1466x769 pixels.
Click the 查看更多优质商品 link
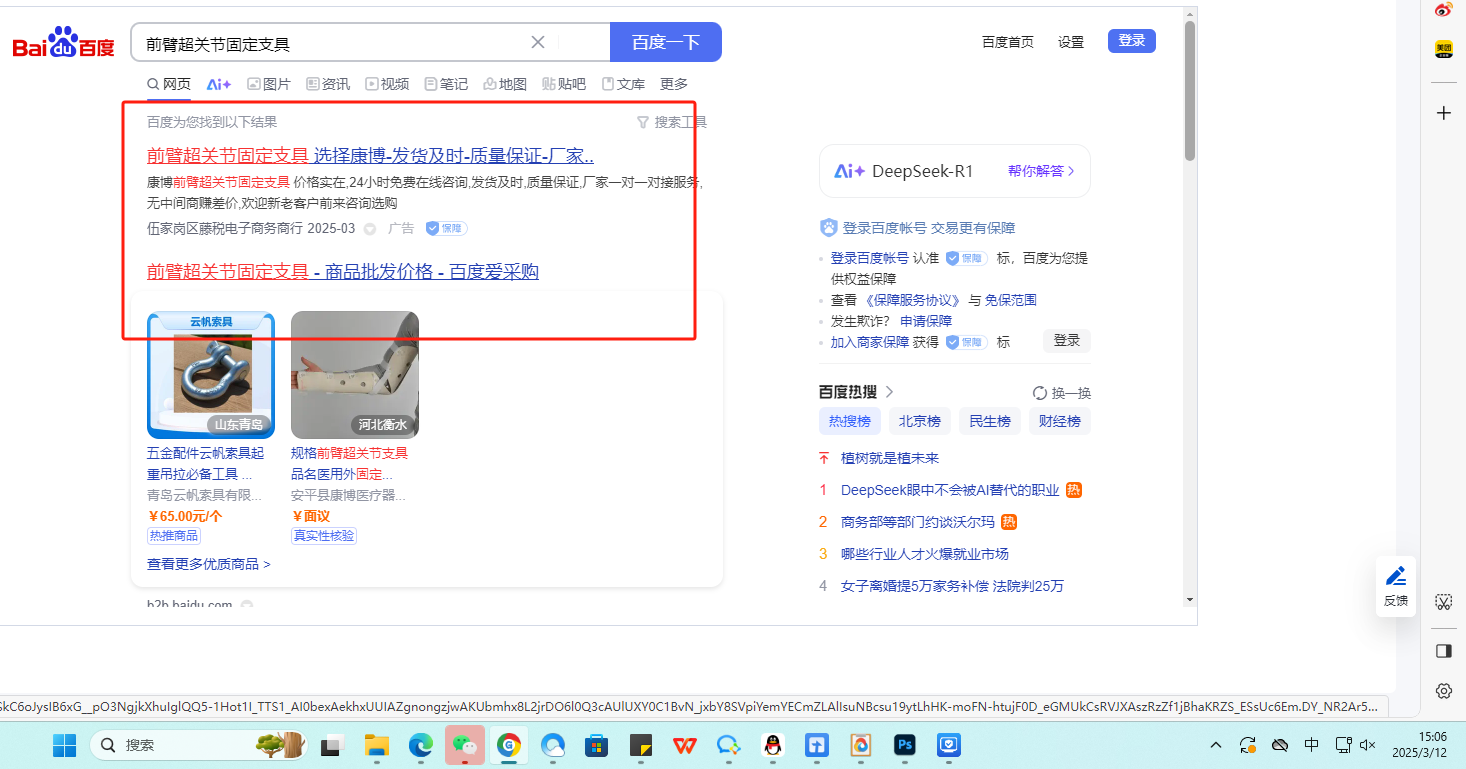209,564
